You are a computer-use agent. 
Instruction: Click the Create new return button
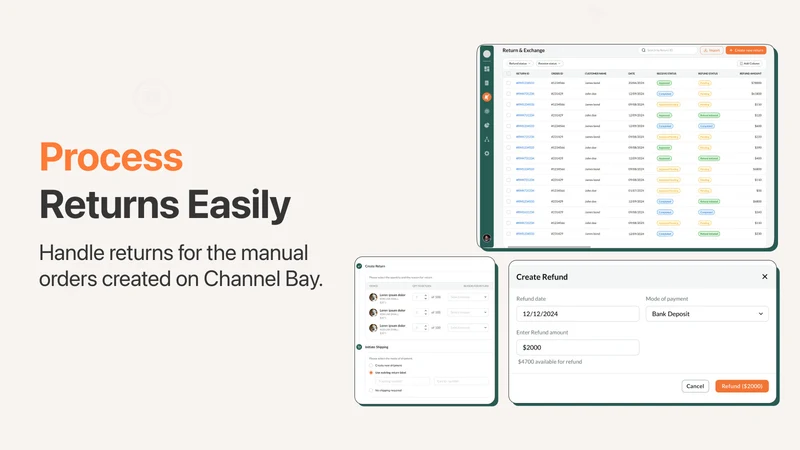[x=746, y=51]
